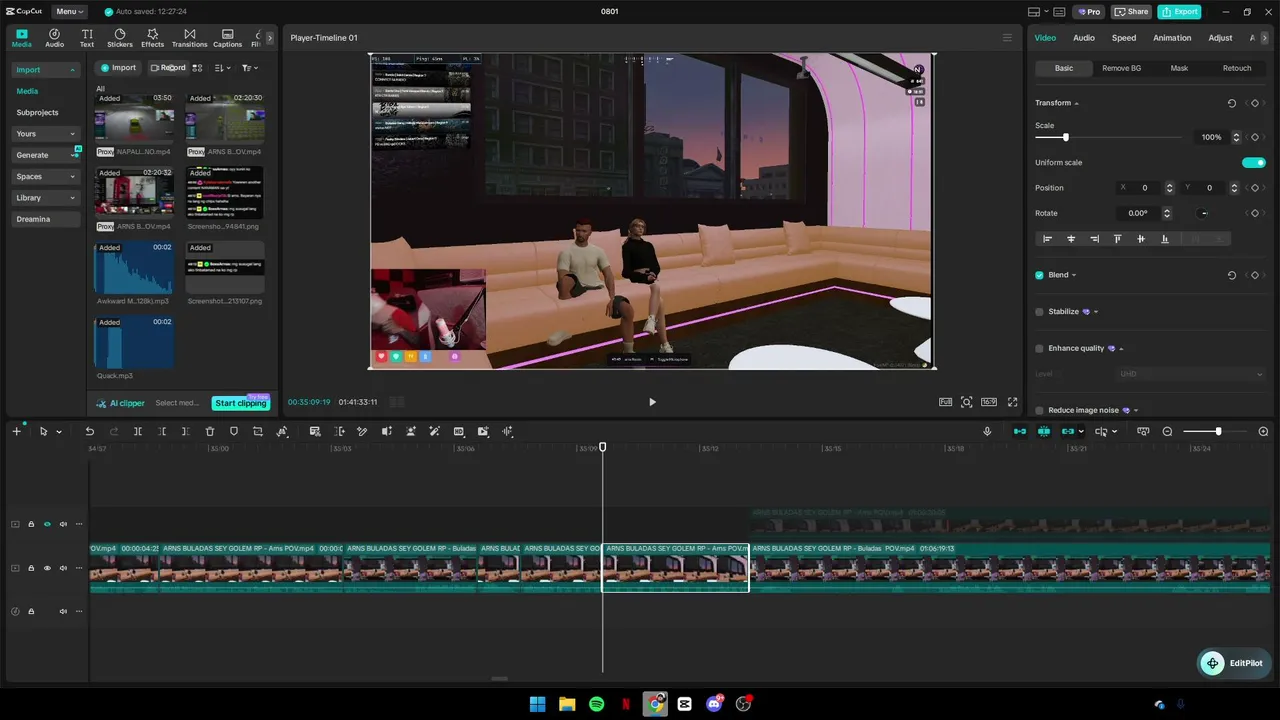Click the Start clipping button

tap(241, 403)
